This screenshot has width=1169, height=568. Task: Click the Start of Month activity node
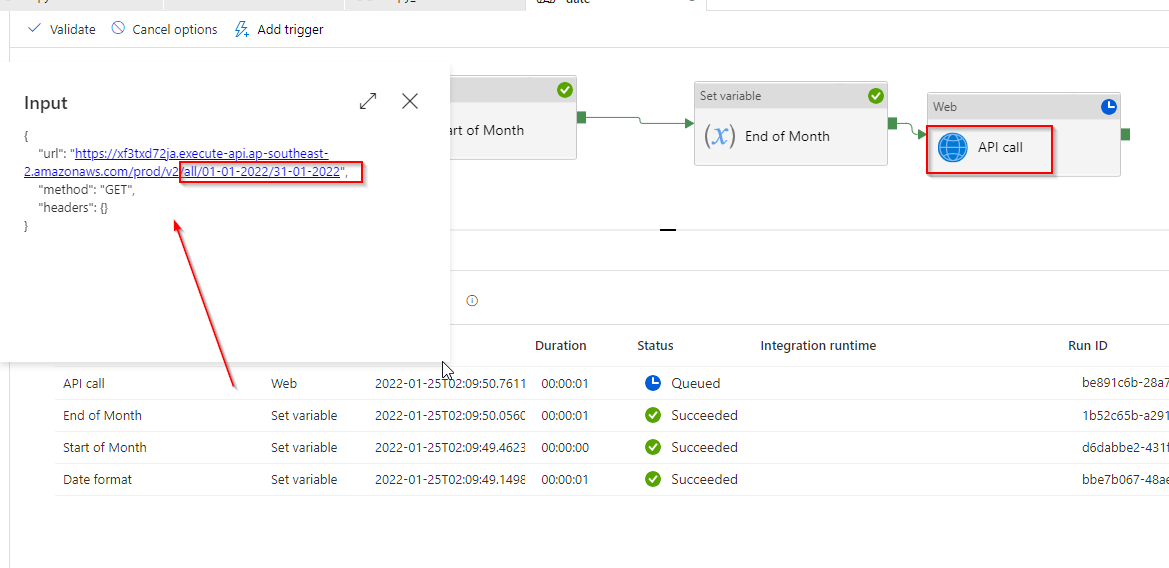click(513, 117)
